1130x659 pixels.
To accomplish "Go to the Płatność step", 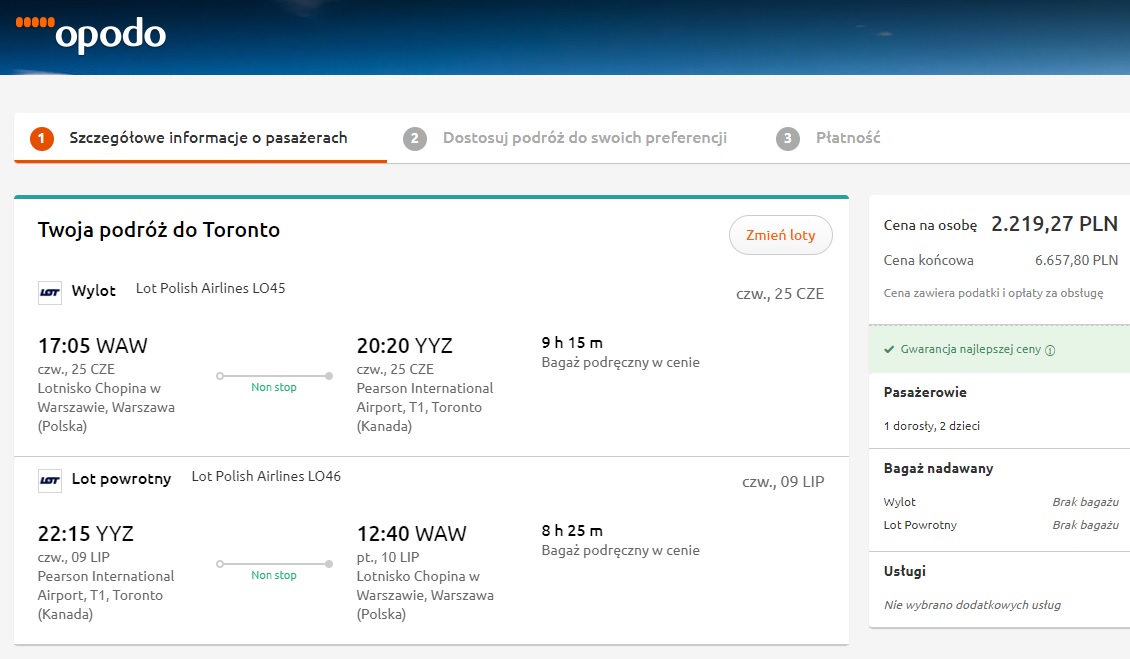I will [x=848, y=138].
